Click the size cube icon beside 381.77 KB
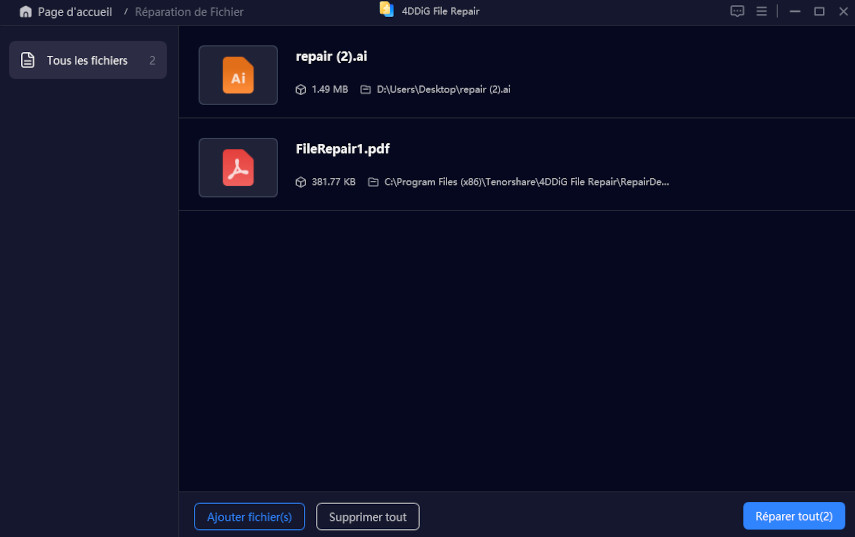This screenshot has height=537, width=855. pyautogui.click(x=300, y=182)
